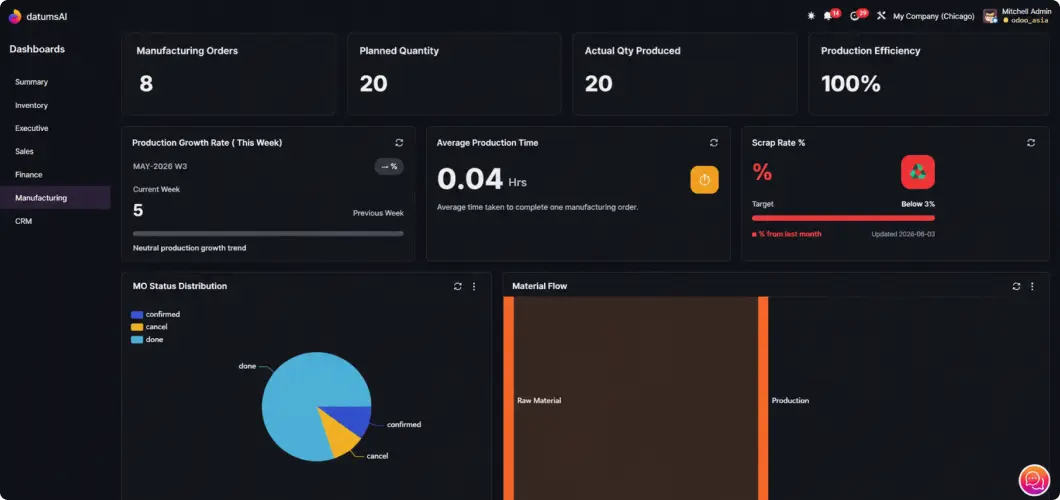Click the Raw Material node in Material Flow
Viewport: 1060px width, 500px height.
508,399
